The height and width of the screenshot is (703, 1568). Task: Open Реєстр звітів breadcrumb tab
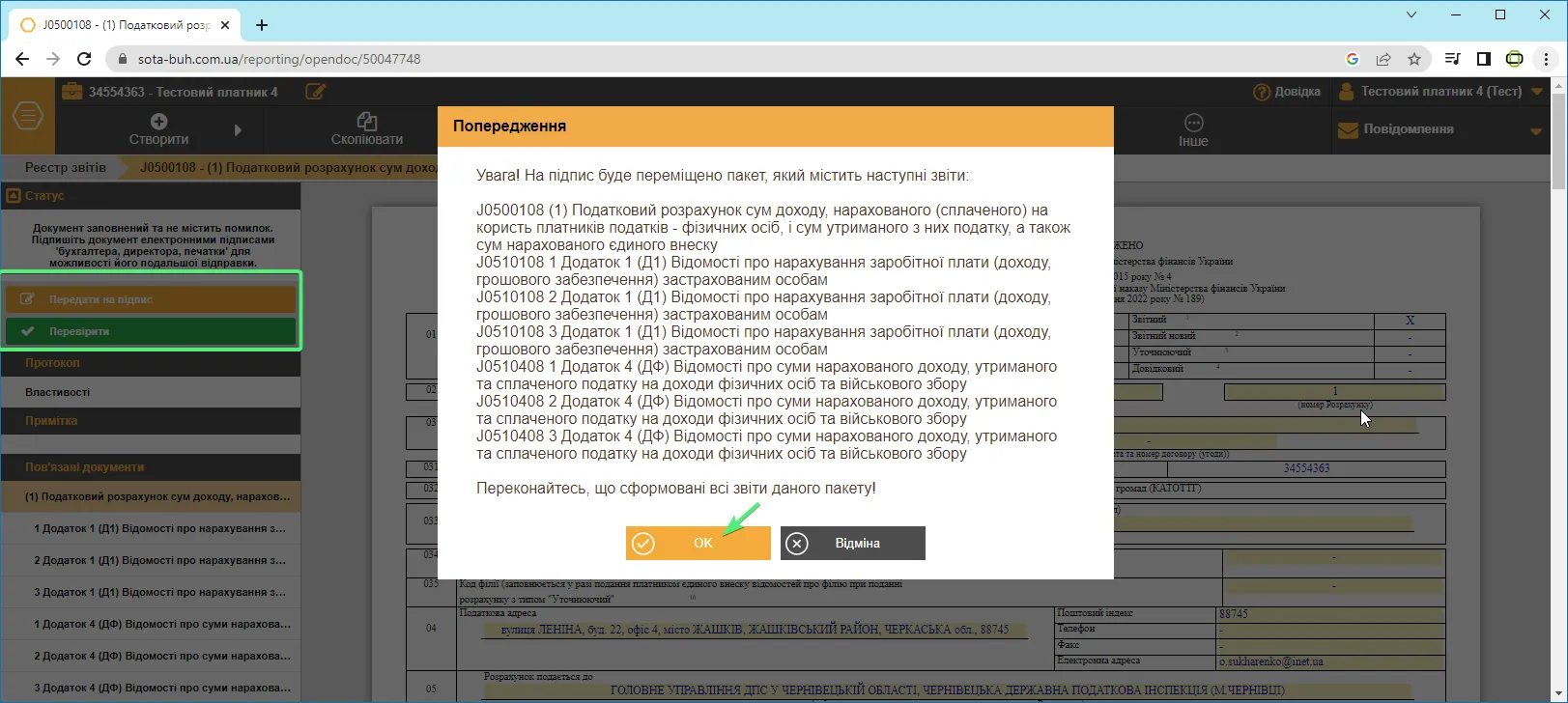pos(66,167)
